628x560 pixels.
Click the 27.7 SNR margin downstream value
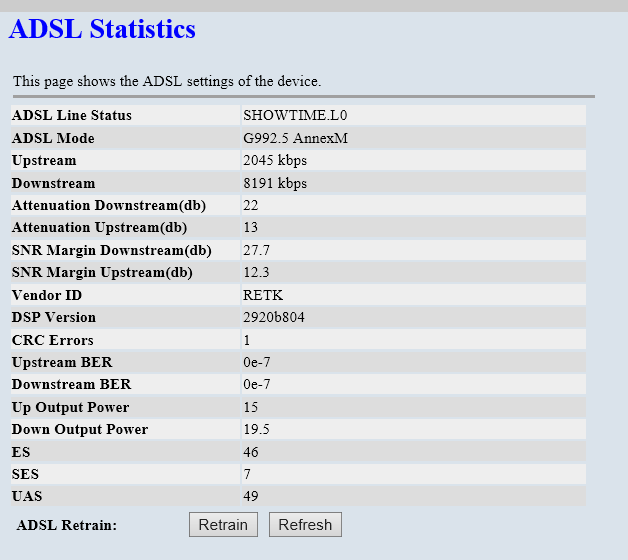[x=256, y=250]
